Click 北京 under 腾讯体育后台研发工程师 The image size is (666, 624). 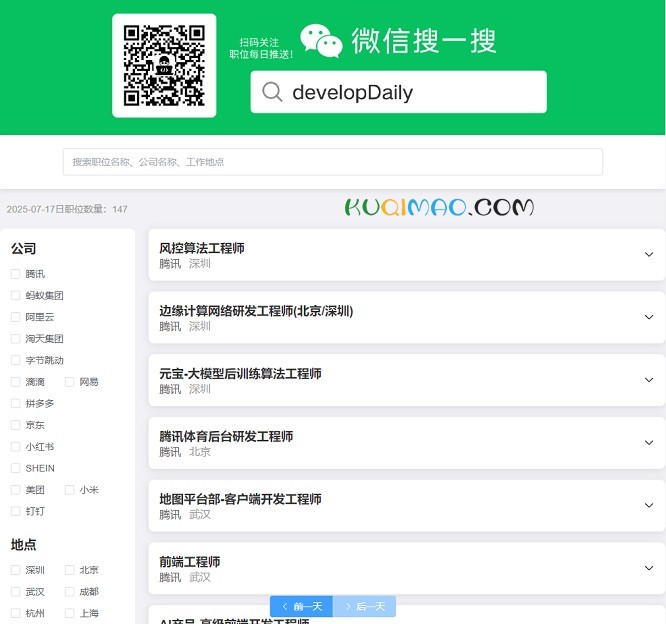click(200, 452)
